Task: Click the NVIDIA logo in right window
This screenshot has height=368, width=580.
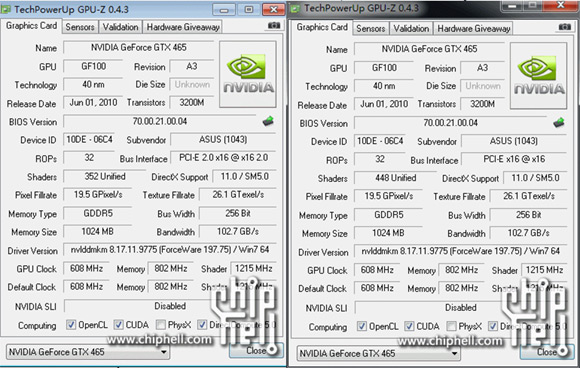Action: click(x=539, y=75)
